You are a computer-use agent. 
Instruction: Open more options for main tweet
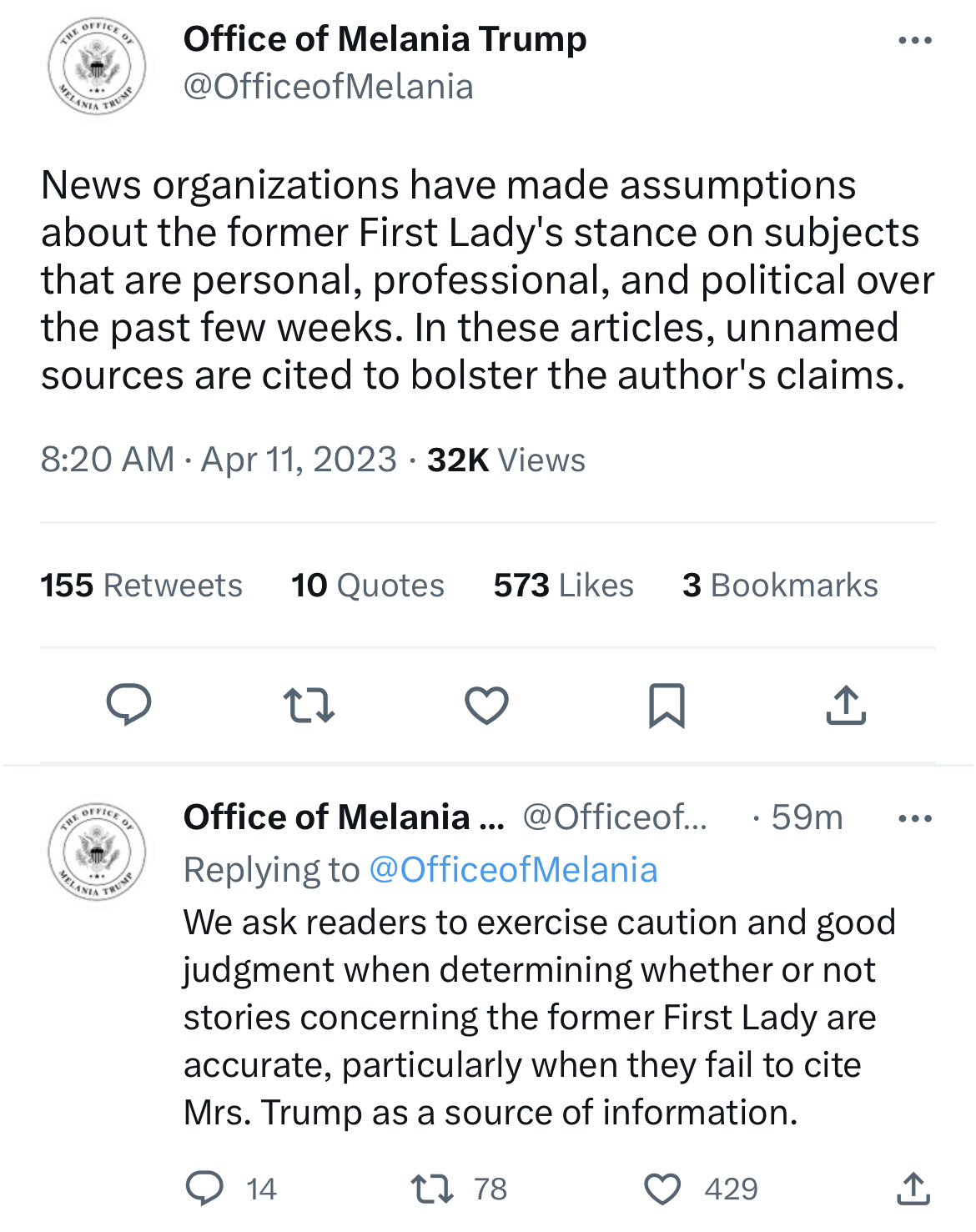[x=915, y=40]
